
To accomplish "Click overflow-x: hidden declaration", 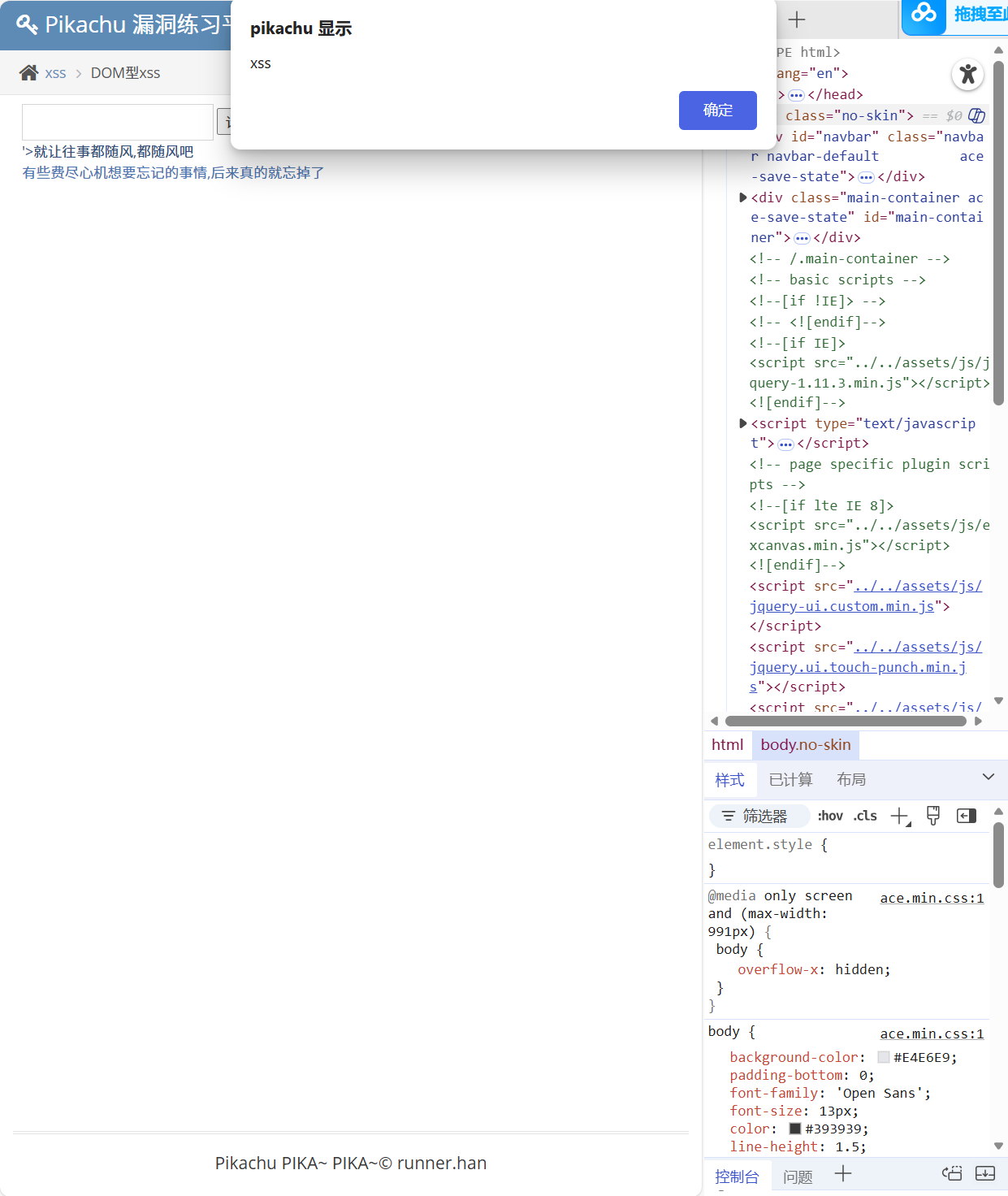I will point(814,969).
